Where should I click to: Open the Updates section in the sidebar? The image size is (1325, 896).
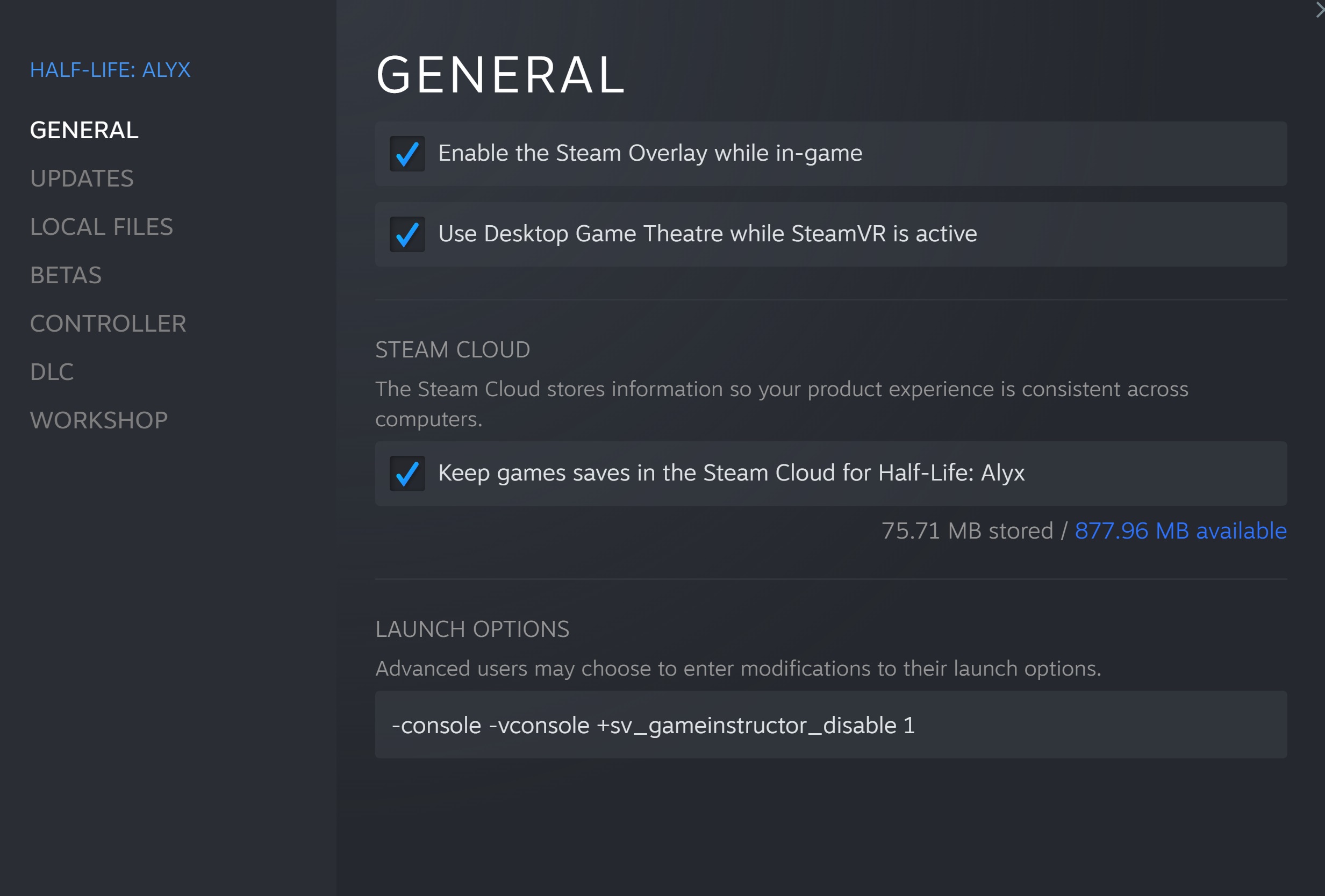(x=82, y=178)
